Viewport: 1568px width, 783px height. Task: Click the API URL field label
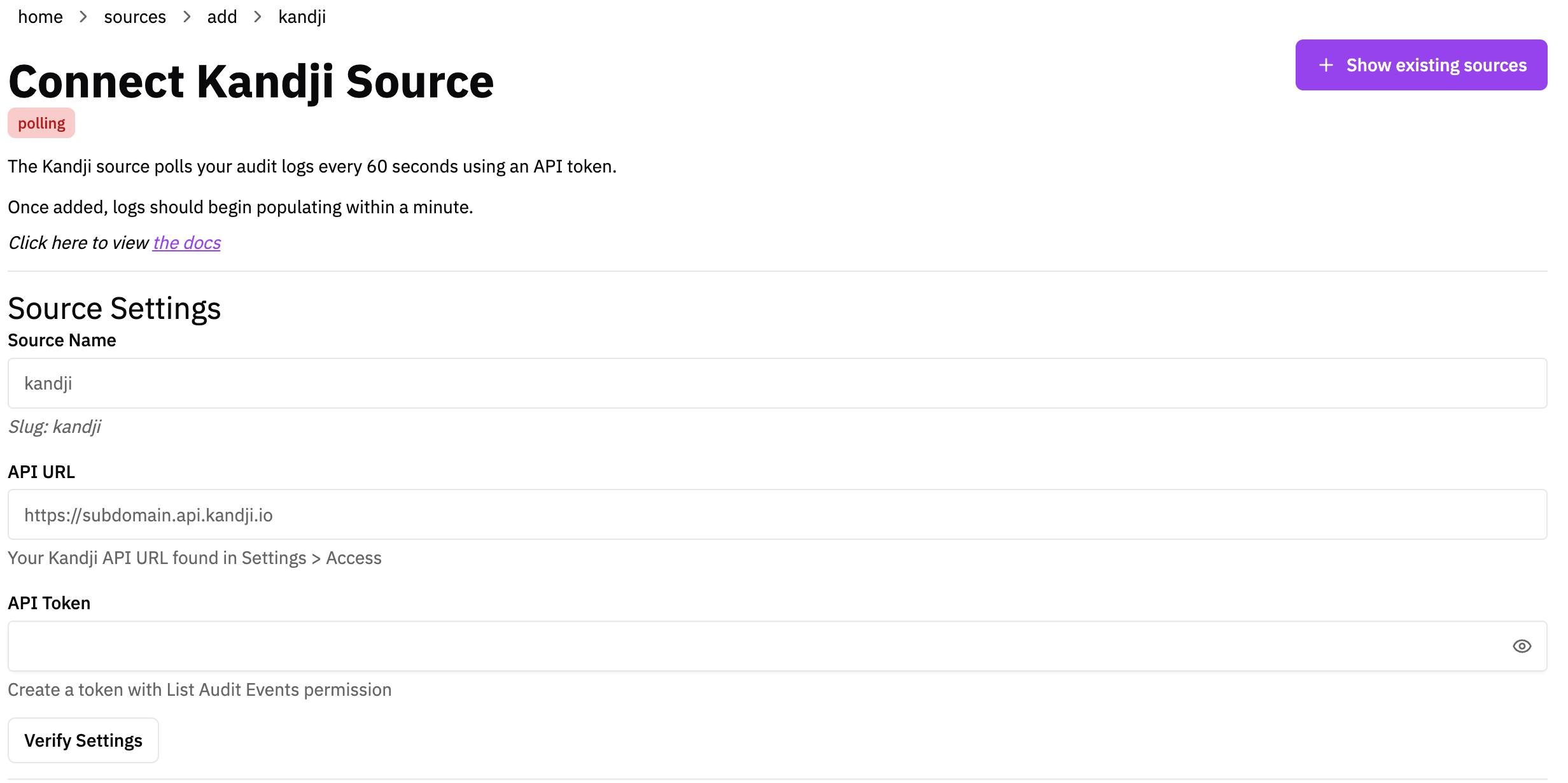click(41, 472)
